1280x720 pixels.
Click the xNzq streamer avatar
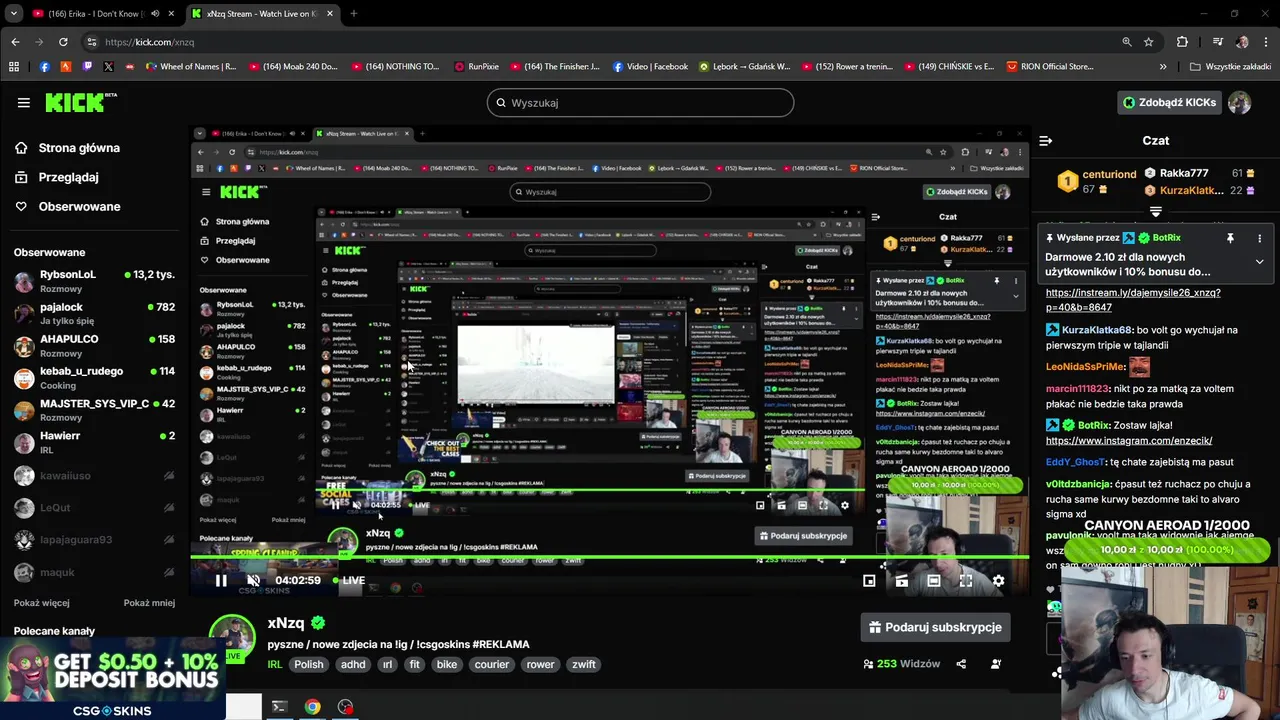232,636
